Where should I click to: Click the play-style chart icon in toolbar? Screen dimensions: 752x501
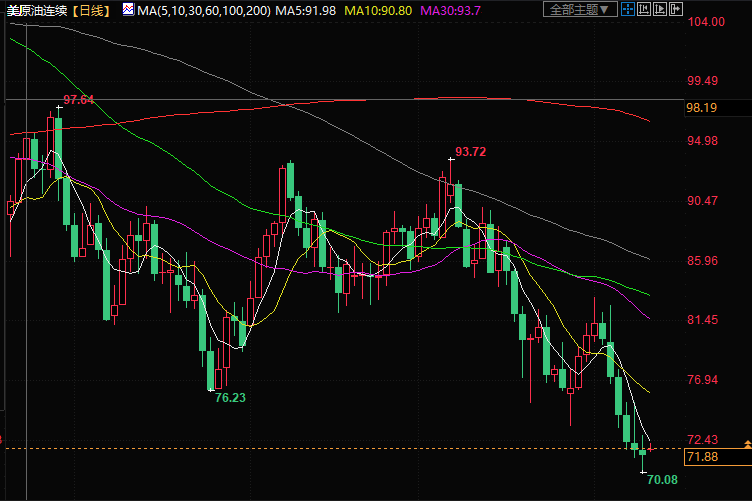point(662,10)
